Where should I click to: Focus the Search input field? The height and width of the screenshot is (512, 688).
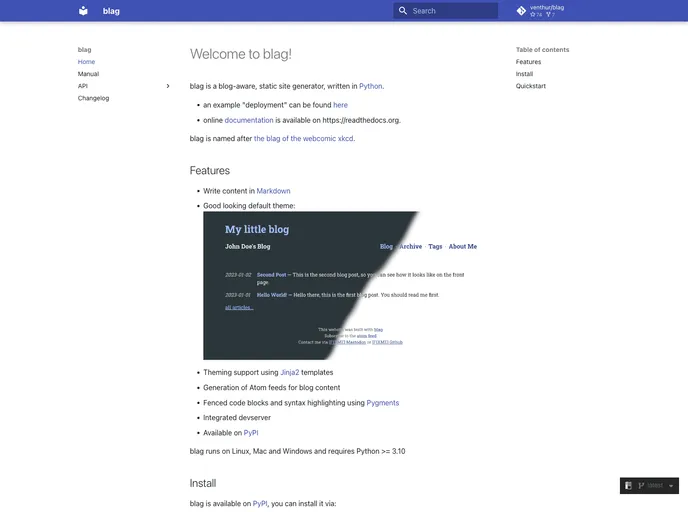[x=445, y=11]
